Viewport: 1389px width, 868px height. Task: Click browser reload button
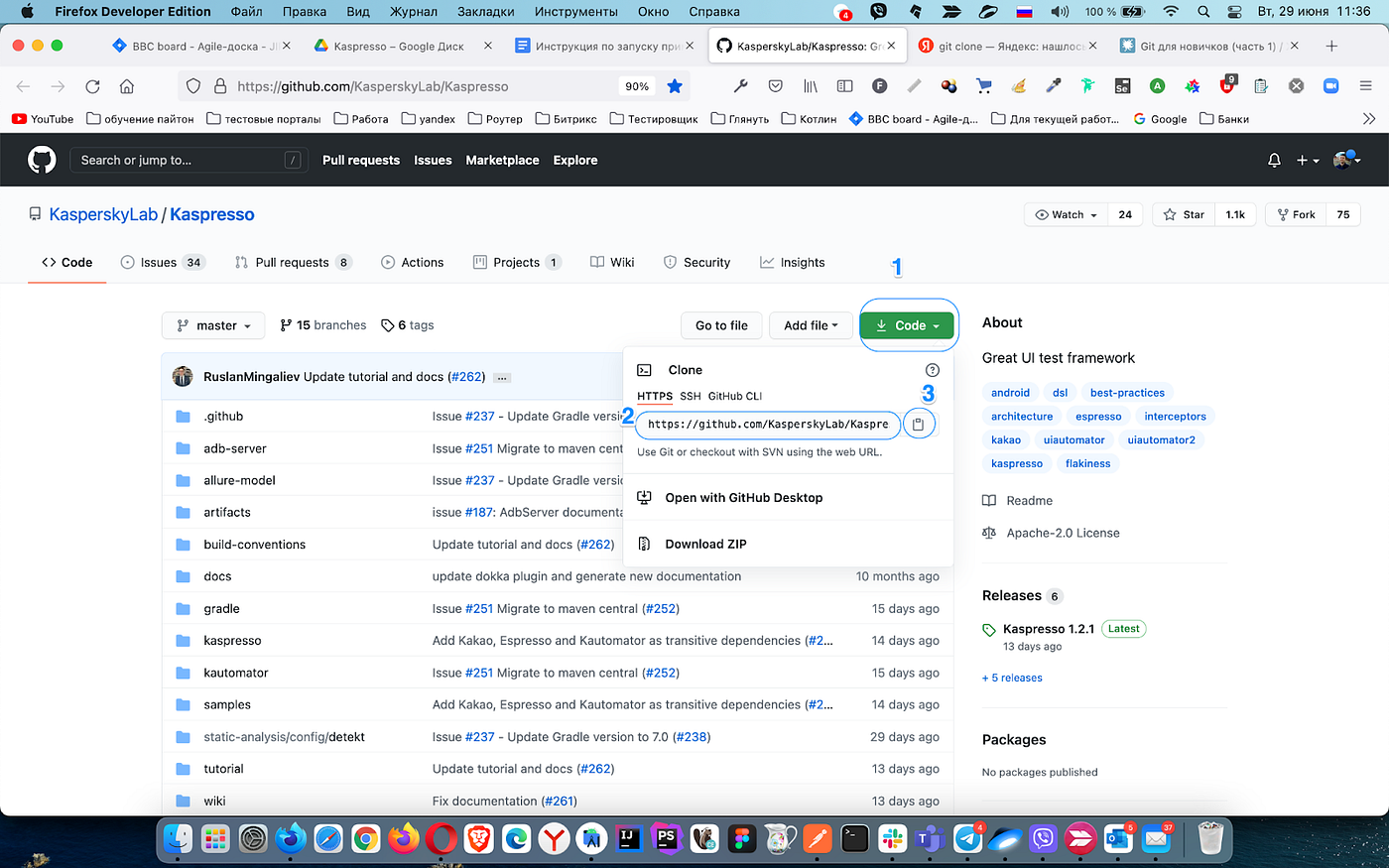point(92,86)
